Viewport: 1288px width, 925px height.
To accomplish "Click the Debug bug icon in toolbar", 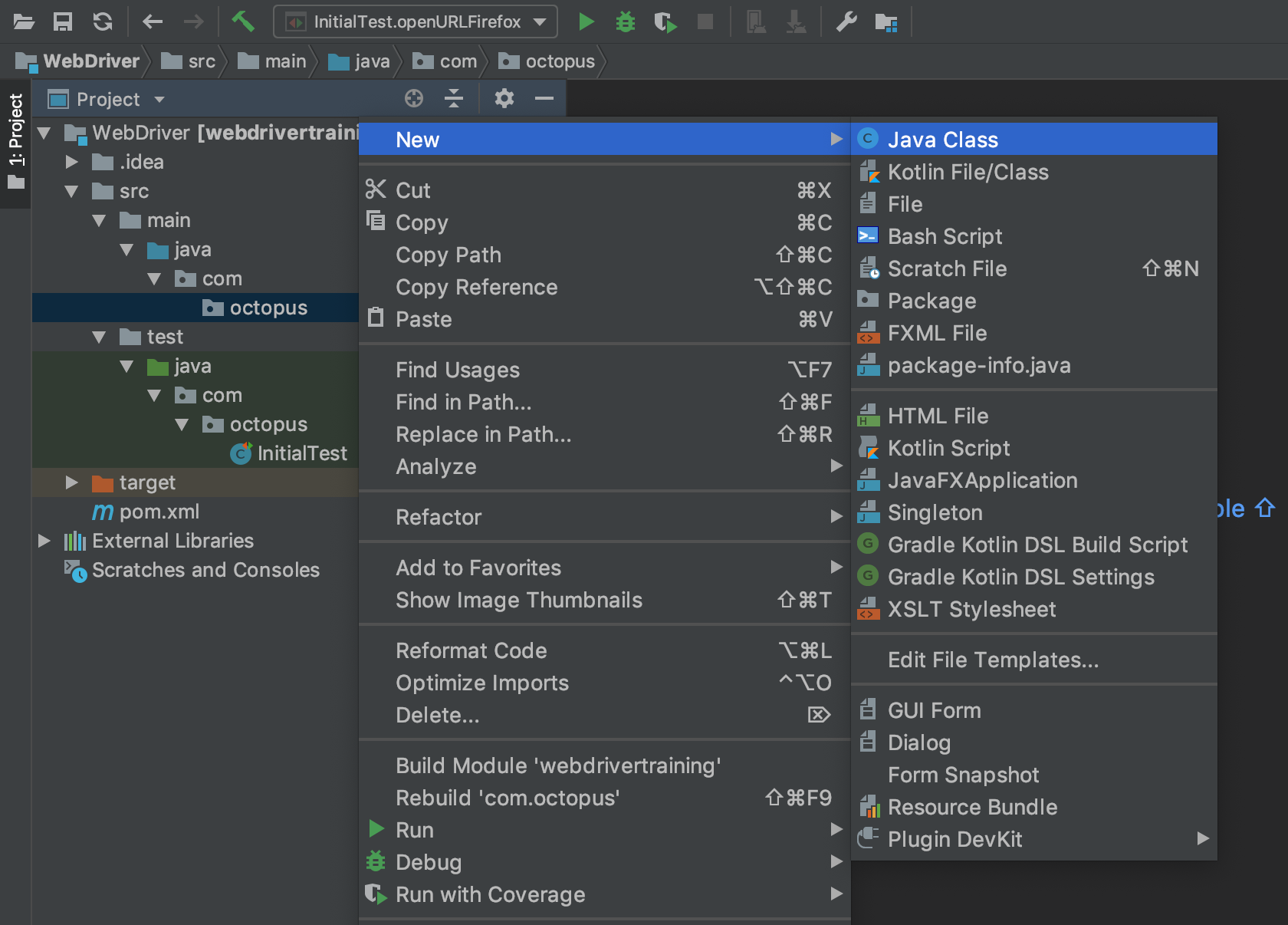I will click(626, 21).
